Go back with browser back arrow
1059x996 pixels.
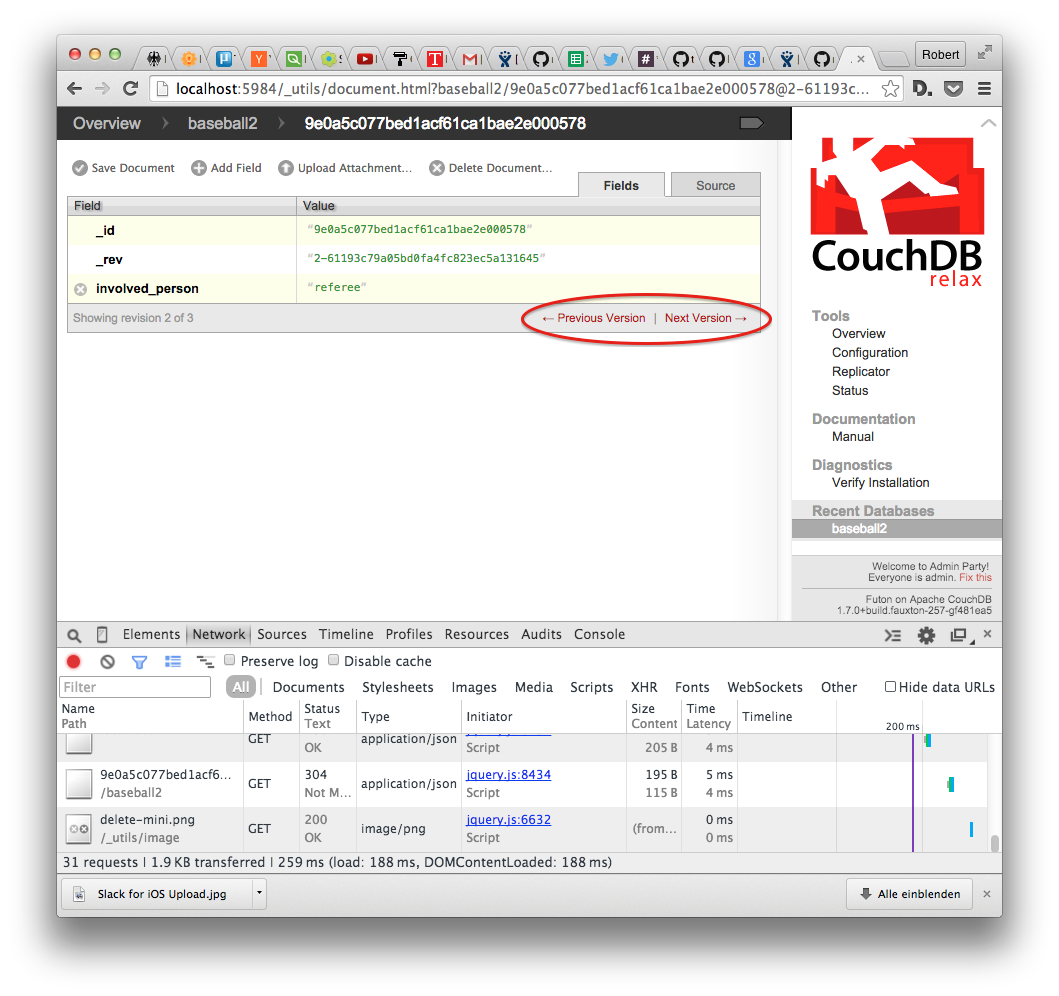pos(74,88)
